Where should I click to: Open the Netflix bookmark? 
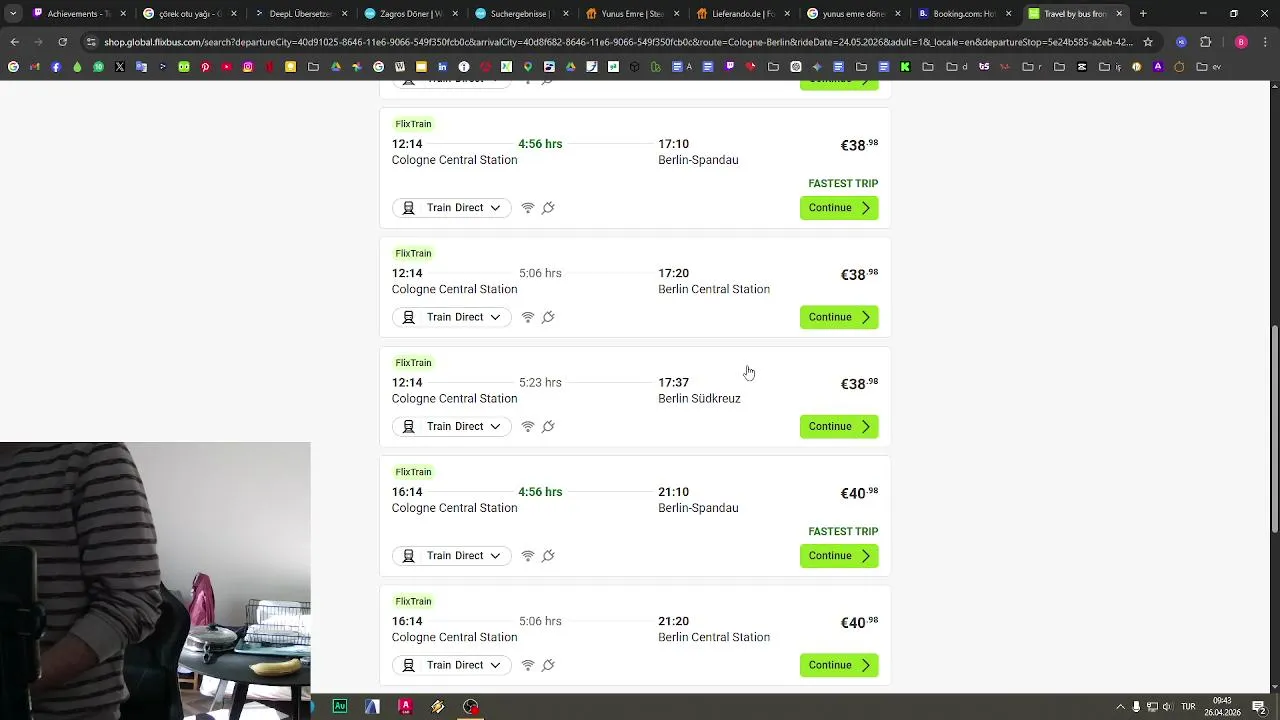[x=269, y=67]
